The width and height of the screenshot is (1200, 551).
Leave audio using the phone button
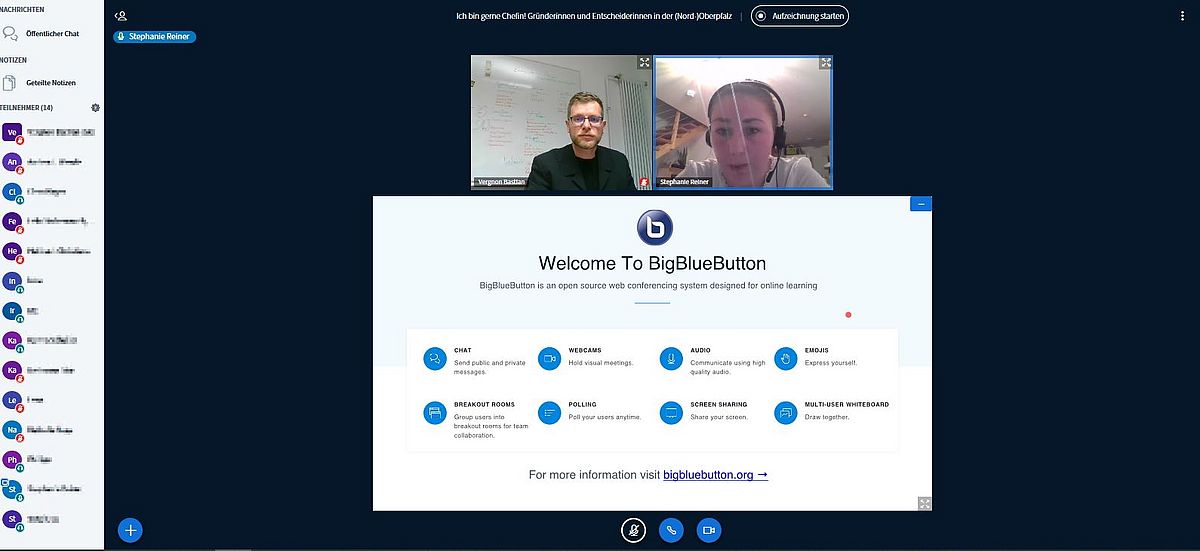(x=670, y=530)
